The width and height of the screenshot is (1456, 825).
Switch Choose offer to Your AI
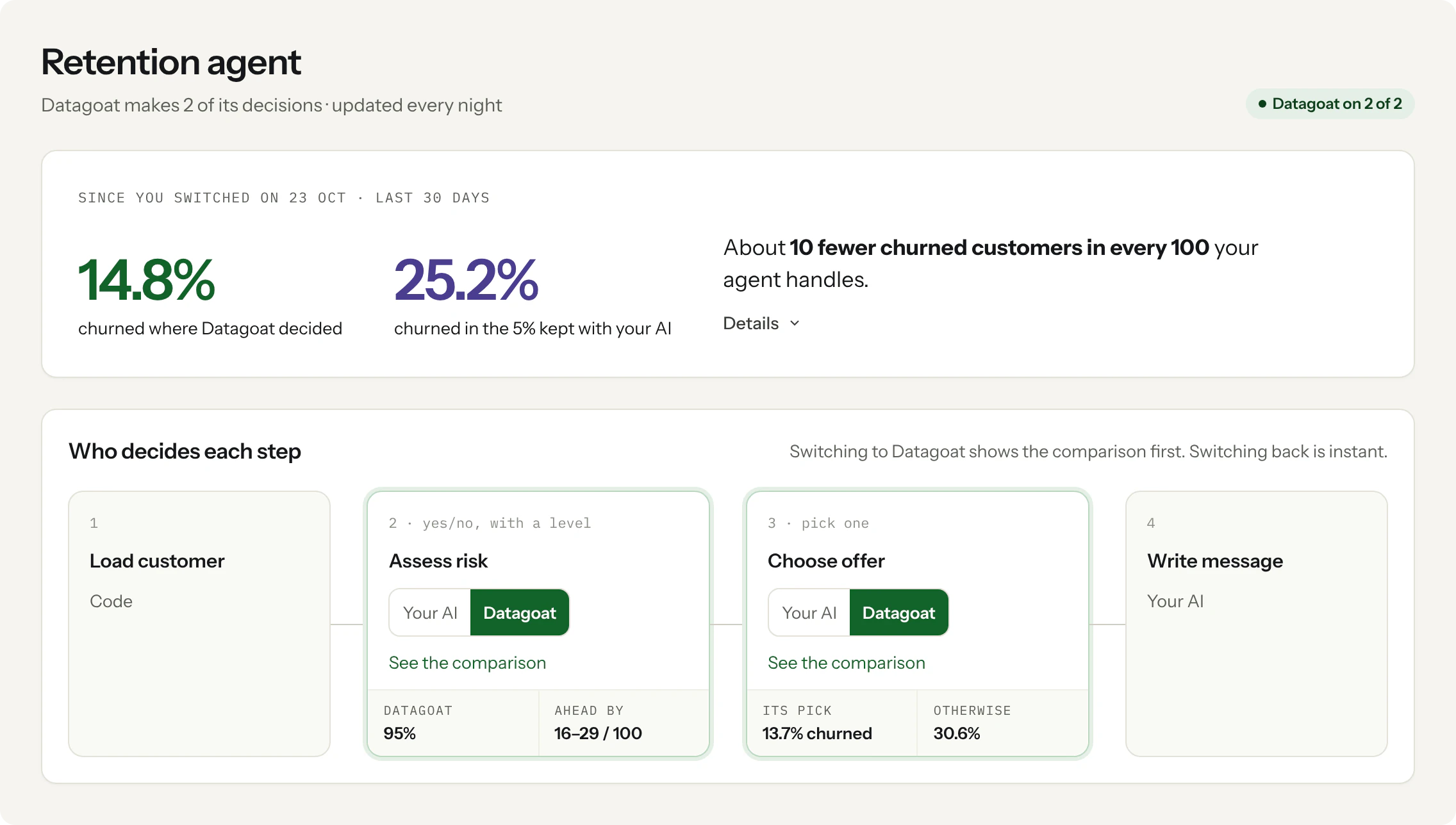pyautogui.click(x=809, y=613)
